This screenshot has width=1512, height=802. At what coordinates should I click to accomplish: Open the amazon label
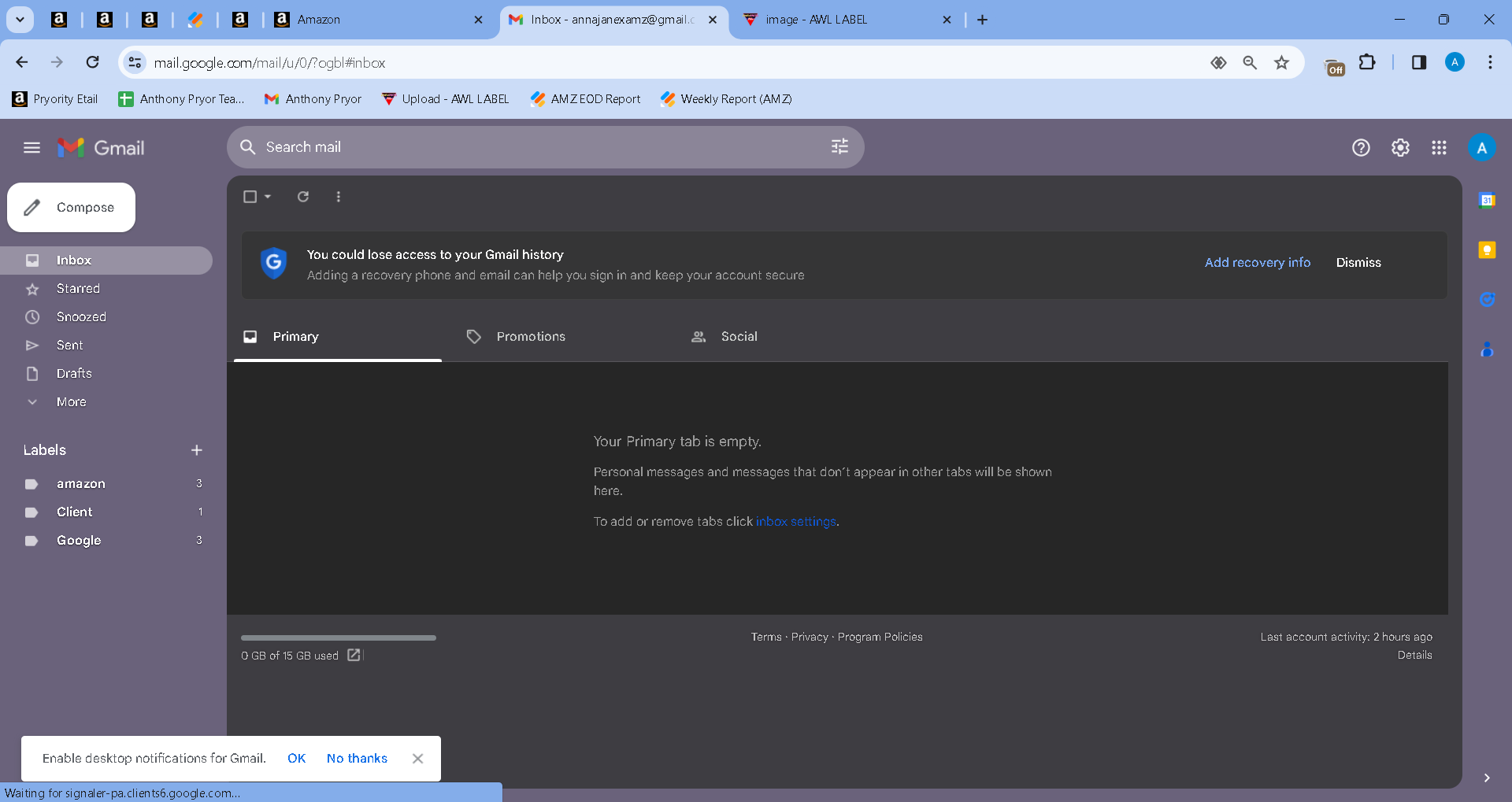[106, 484]
